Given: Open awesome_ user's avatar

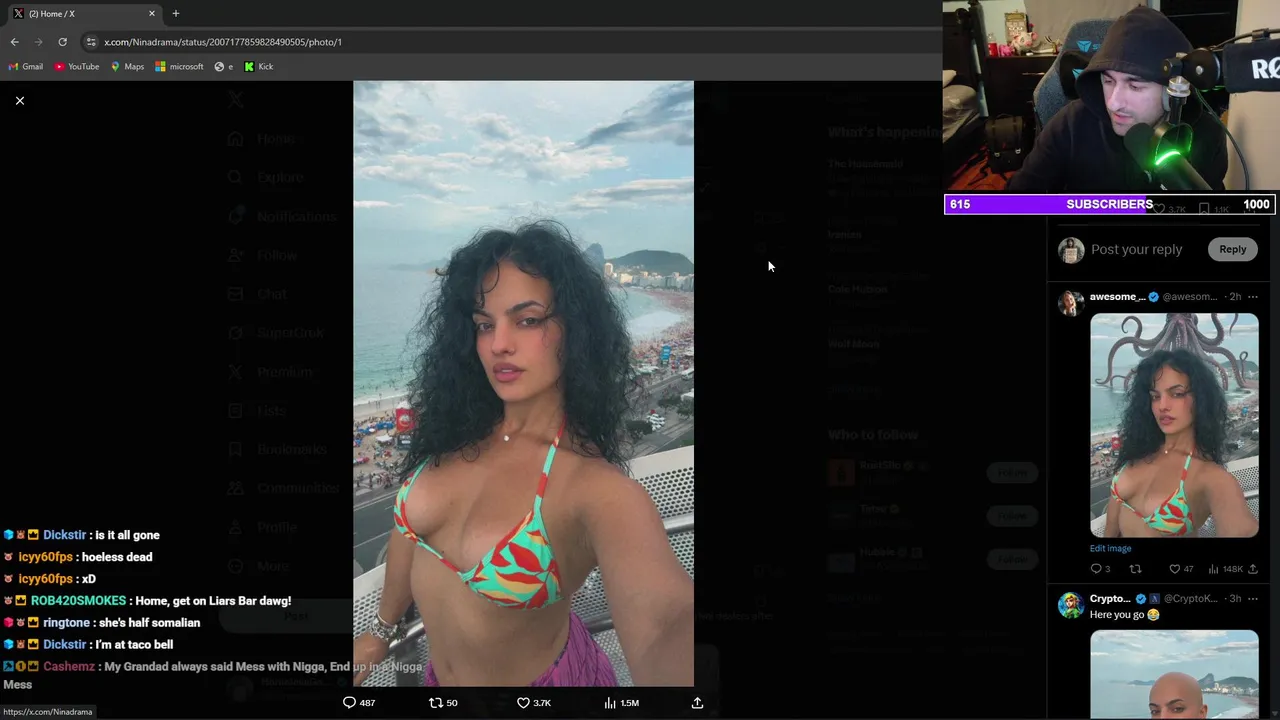Looking at the screenshot, I should (x=1071, y=303).
